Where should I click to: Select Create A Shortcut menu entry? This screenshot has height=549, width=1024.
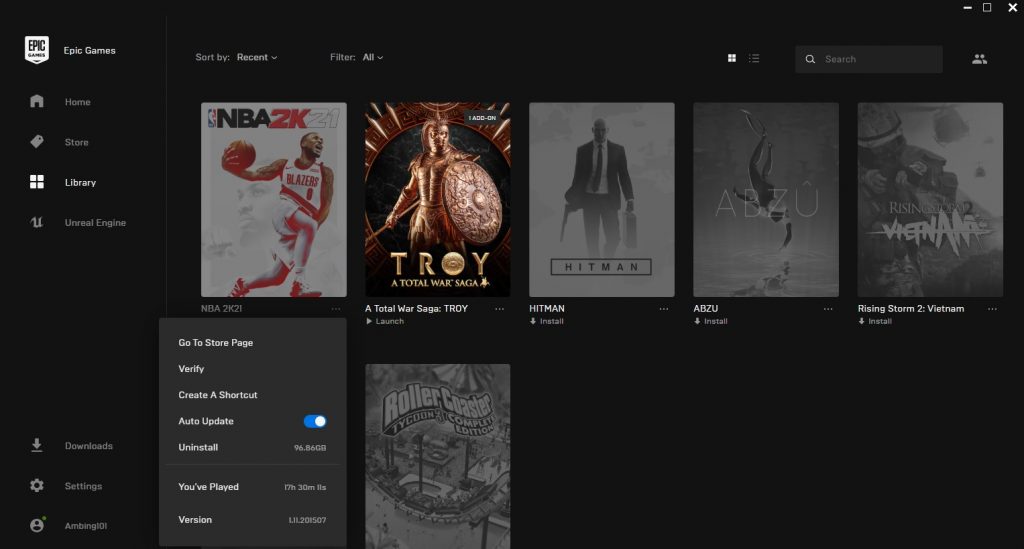[x=217, y=395]
